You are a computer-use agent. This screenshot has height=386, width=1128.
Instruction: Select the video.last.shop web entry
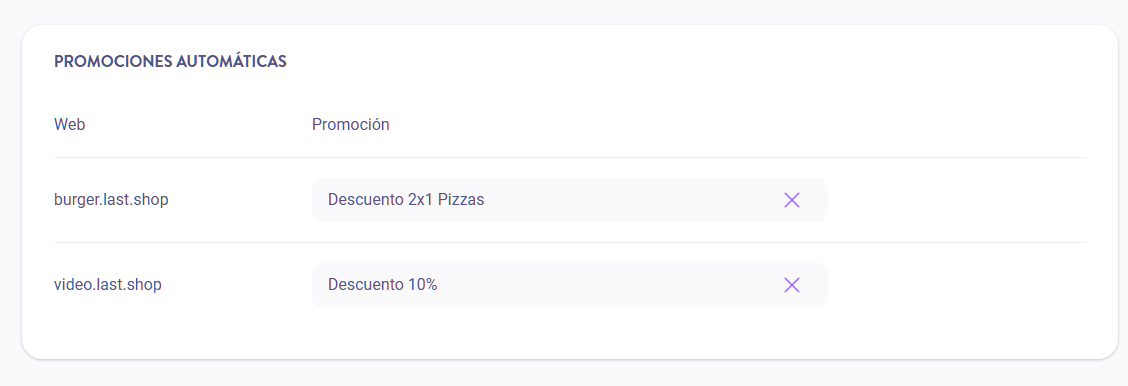108,285
